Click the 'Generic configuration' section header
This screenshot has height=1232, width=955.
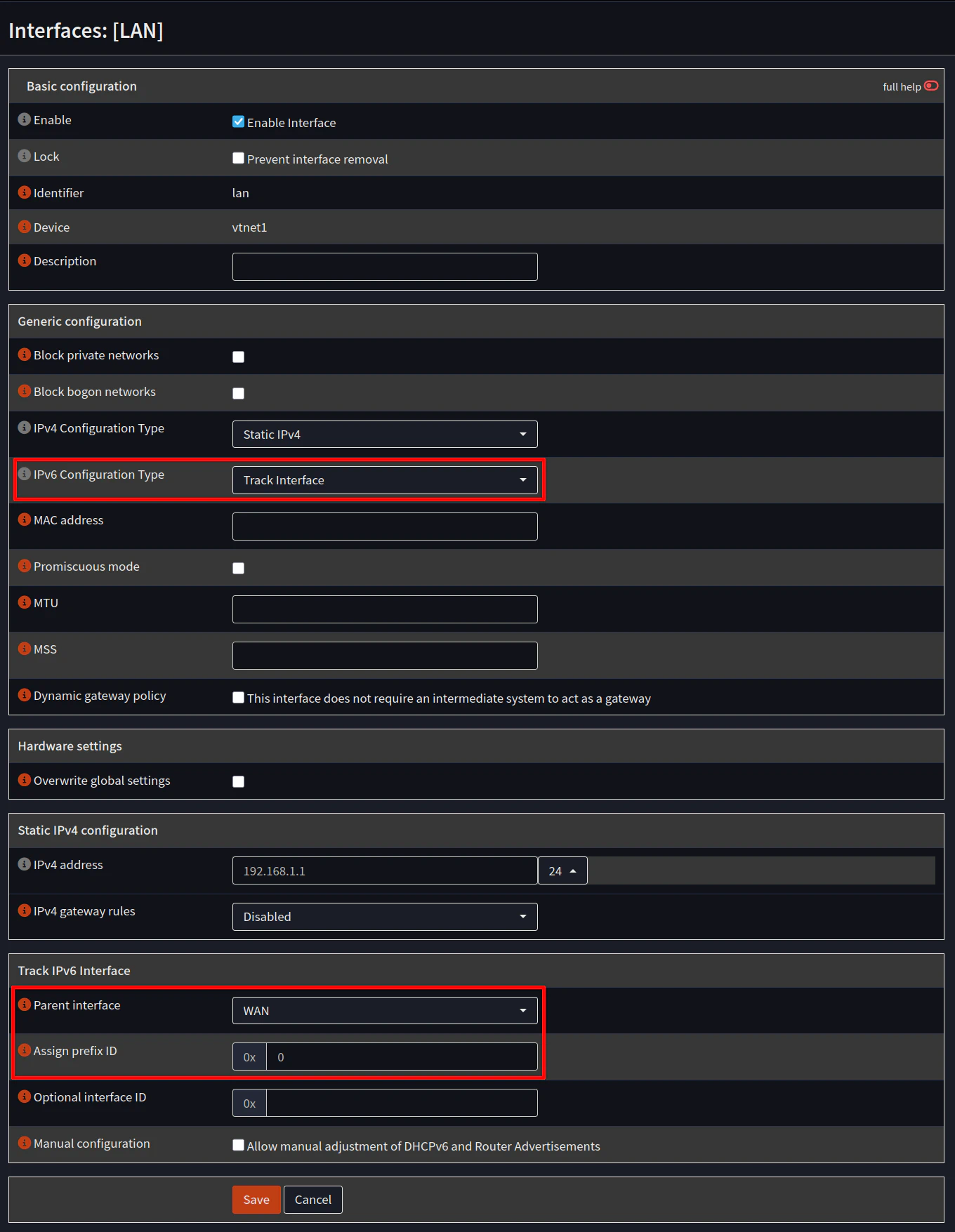(x=79, y=322)
